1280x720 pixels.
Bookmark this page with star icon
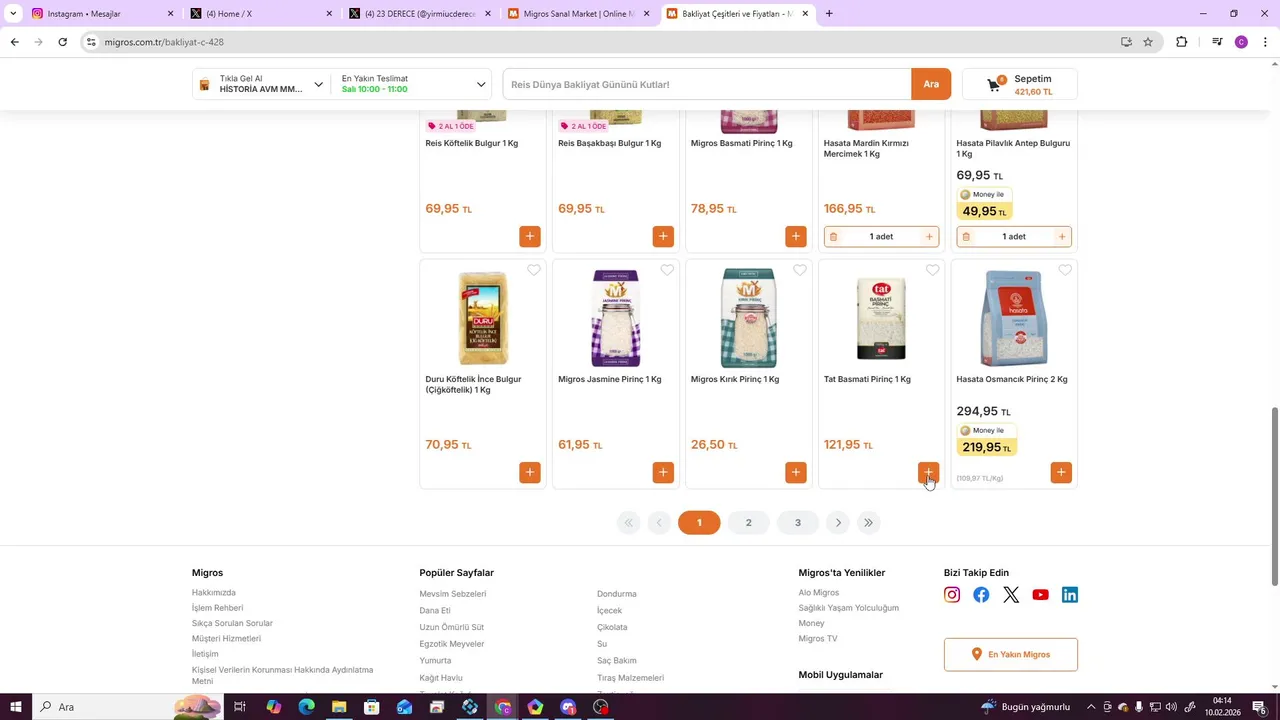(x=1148, y=42)
